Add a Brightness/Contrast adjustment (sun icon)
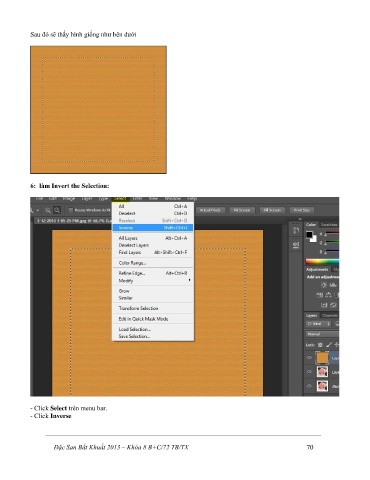The width and height of the screenshot is (370, 480). tap(324, 285)
